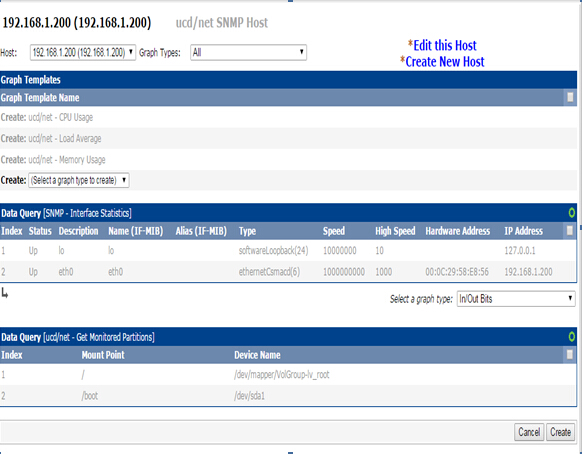The width and height of the screenshot is (582, 454).
Task: Expand the Select a graph type In/Out Bits dropdown
Action: [x=516, y=298]
